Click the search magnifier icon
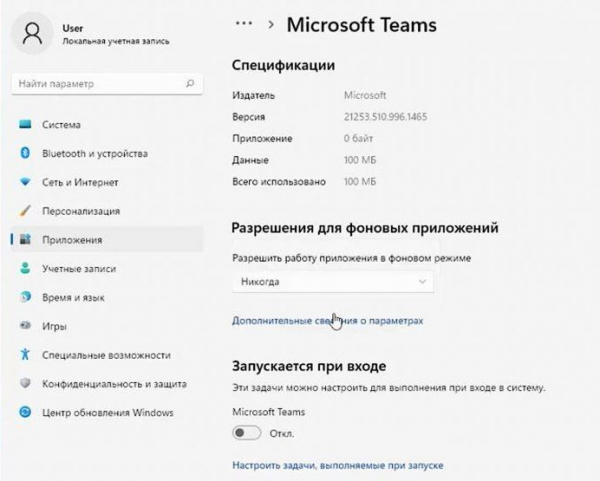 tap(190, 83)
